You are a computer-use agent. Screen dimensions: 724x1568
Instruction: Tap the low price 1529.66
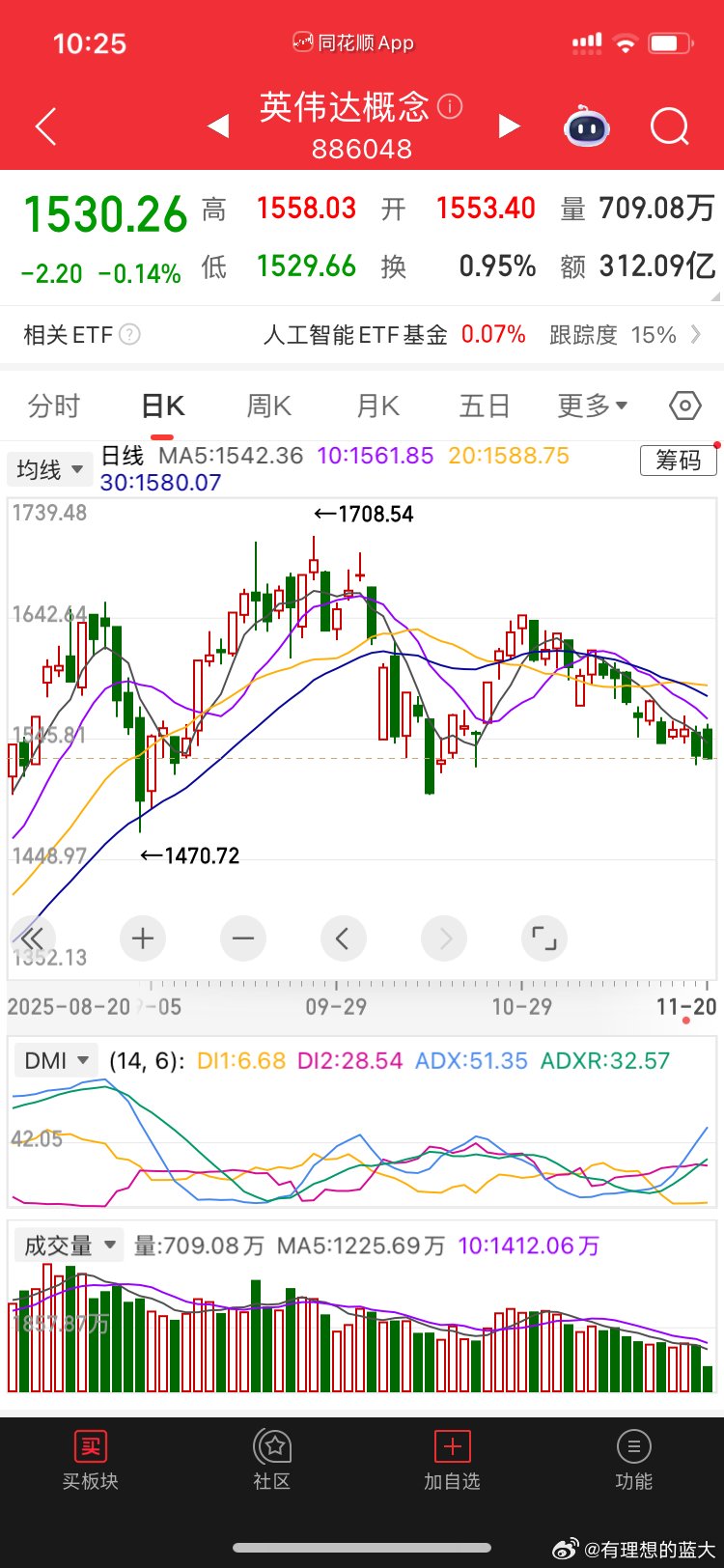pos(306,266)
